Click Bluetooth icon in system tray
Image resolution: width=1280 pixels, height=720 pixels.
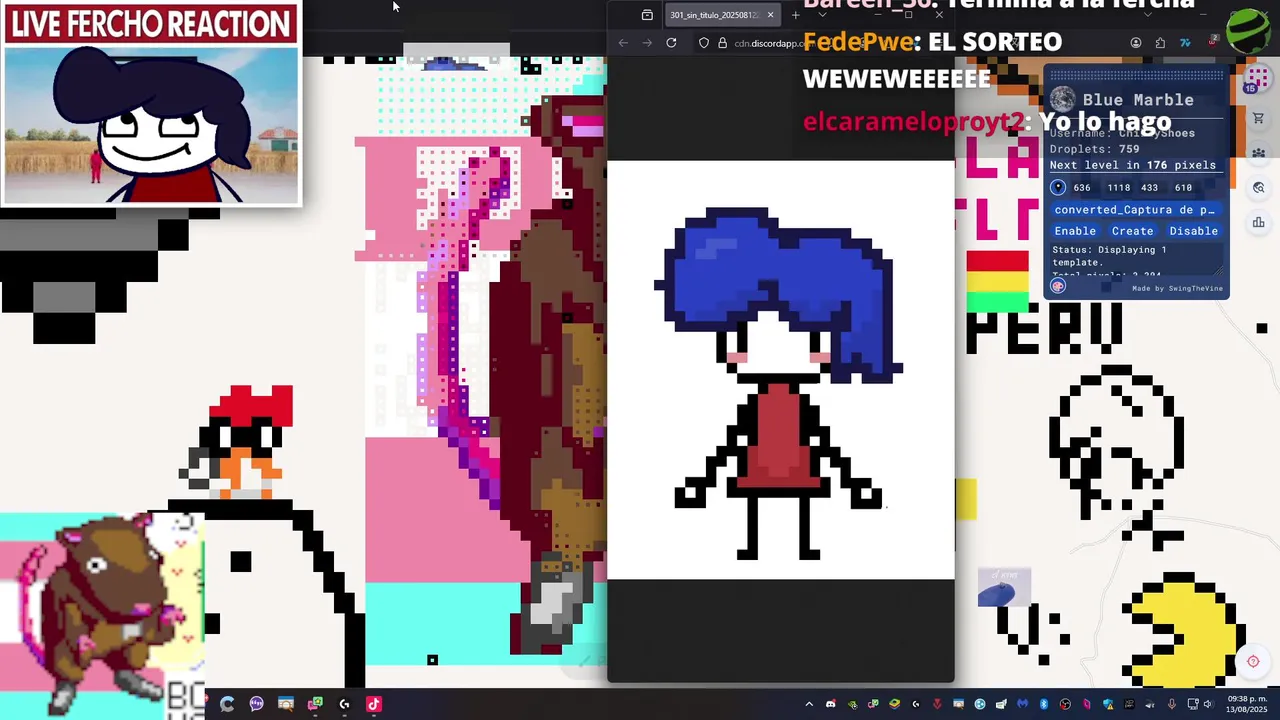pyautogui.click(x=1044, y=704)
